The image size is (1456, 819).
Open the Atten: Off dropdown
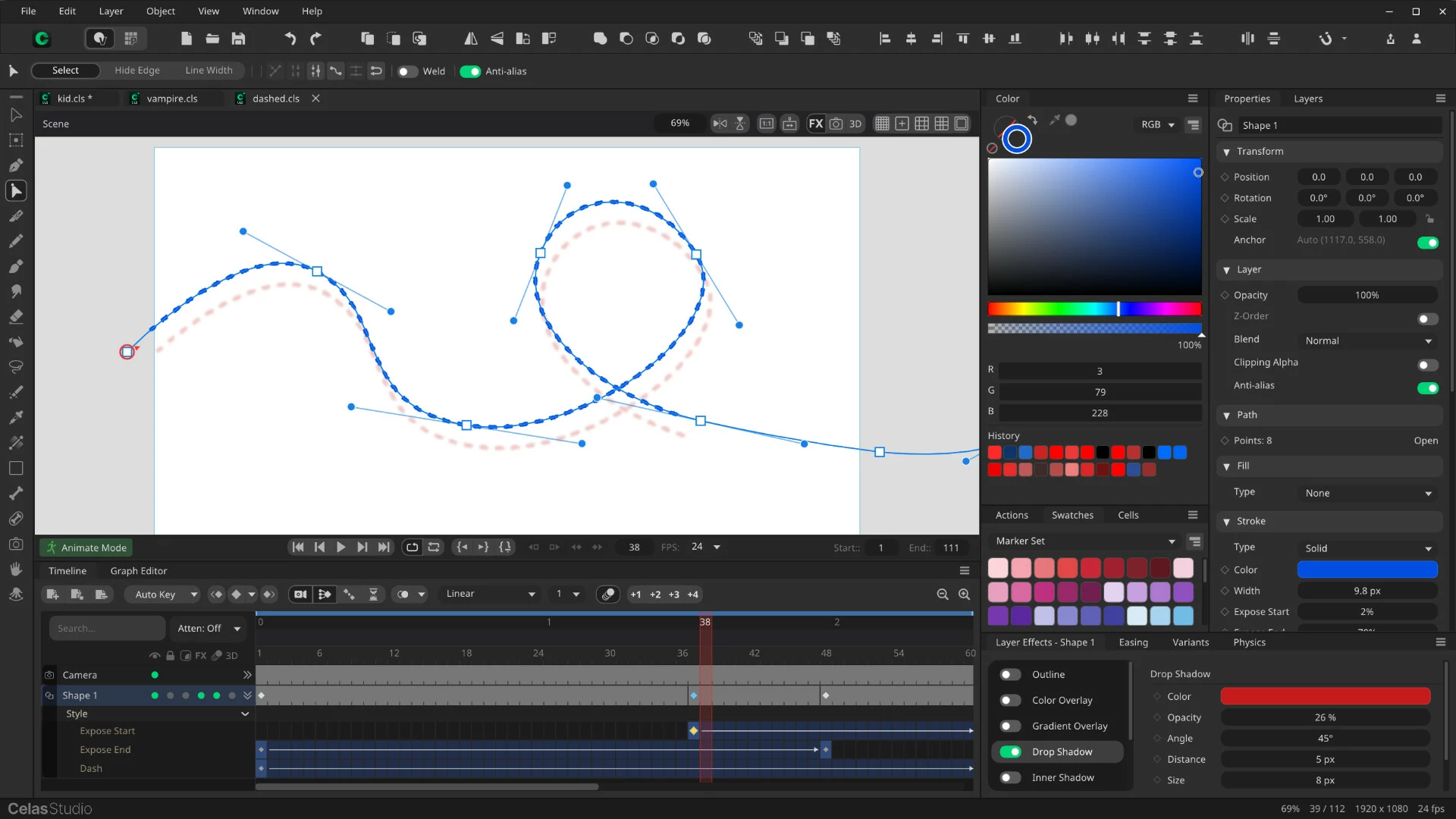[x=208, y=629]
